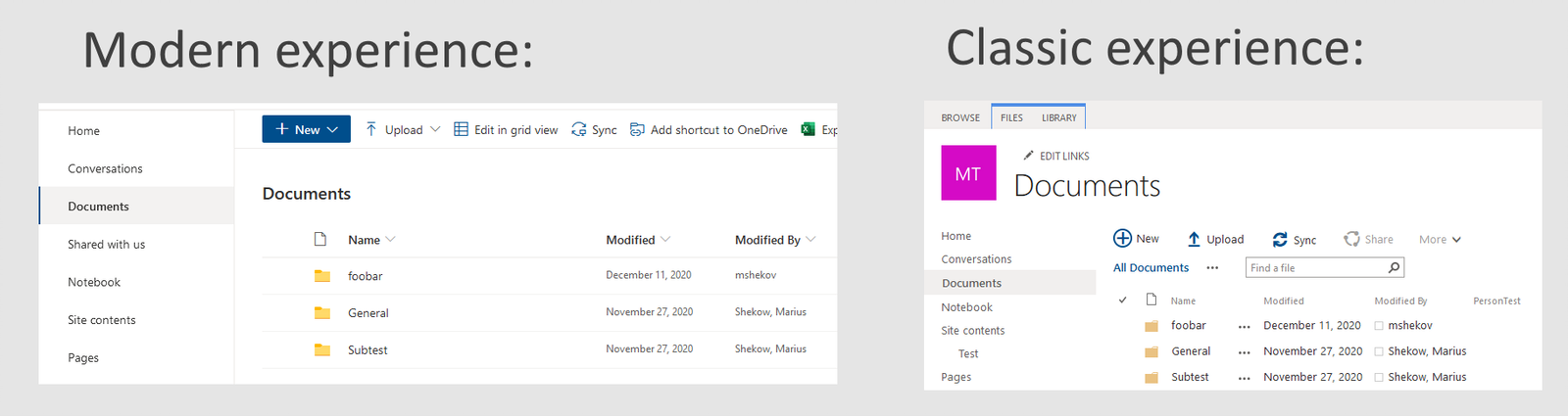Switch to the LIBRARY ribbon tab
The width and height of the screenshot is (1568, 416).
(1058, 117)
